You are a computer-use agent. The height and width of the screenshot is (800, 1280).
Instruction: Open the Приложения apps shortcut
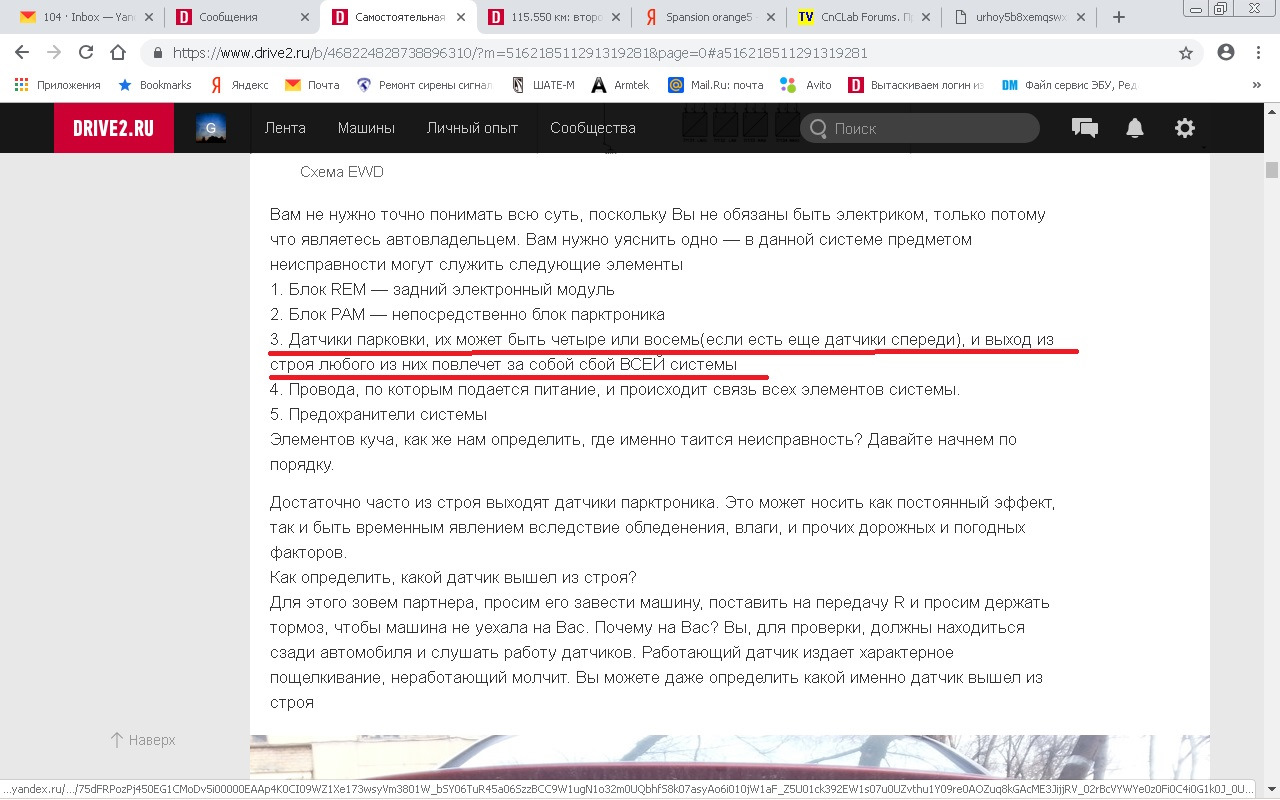pos(58,85)
